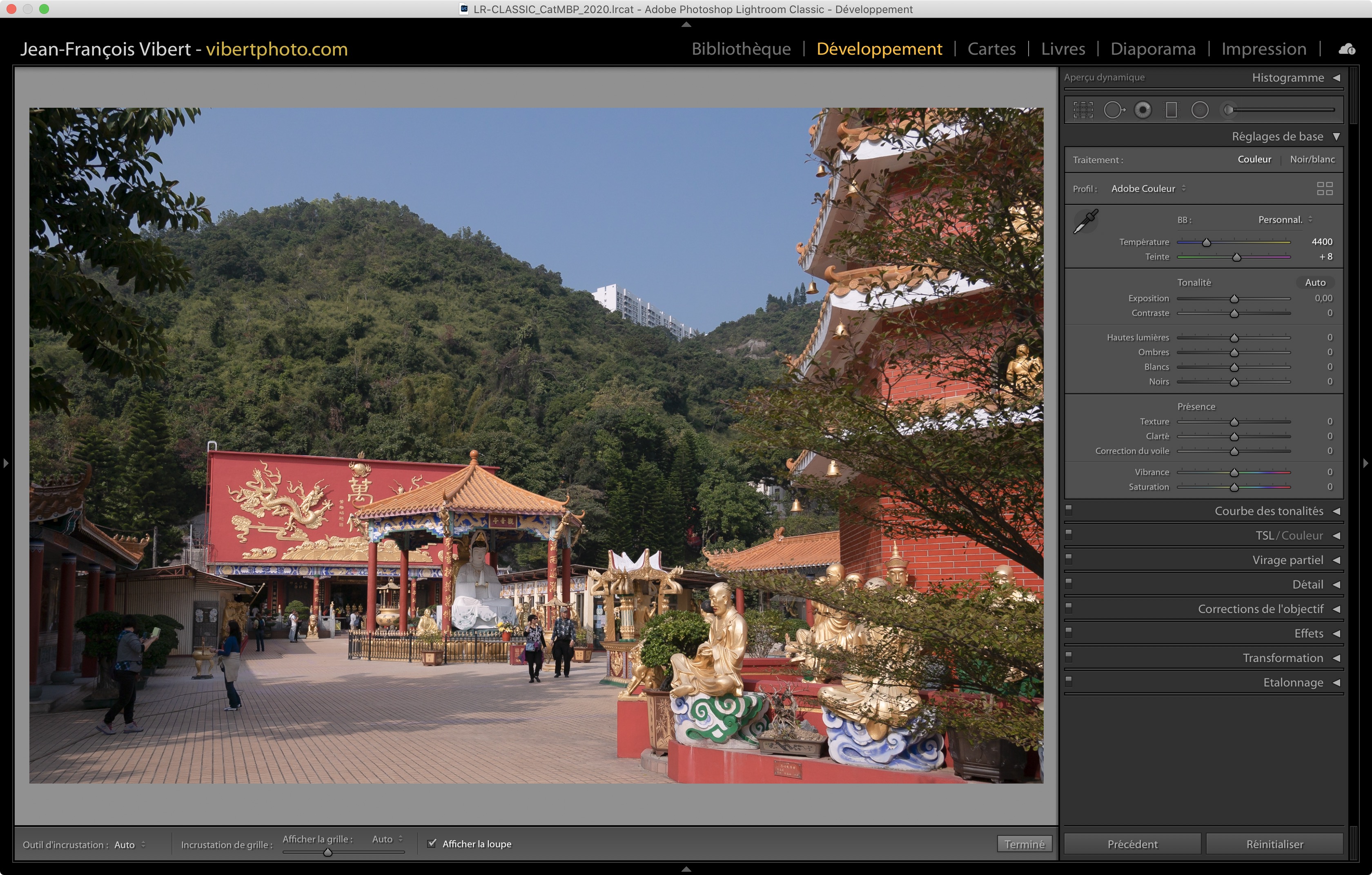
Task: Switch to the Bibliothèque module
Action: point(741,49)
